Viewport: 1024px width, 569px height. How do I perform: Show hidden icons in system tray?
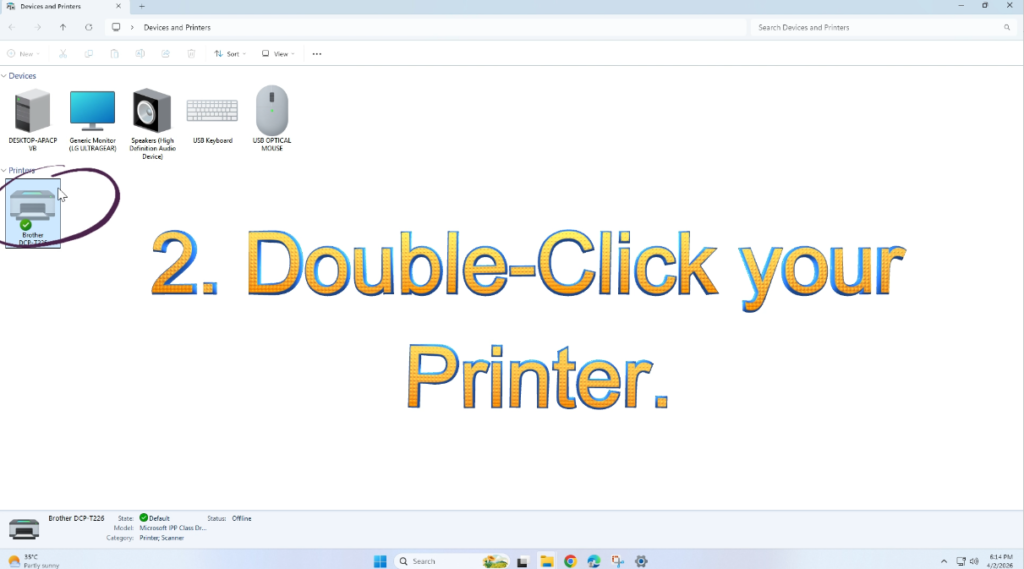[944, 561]
